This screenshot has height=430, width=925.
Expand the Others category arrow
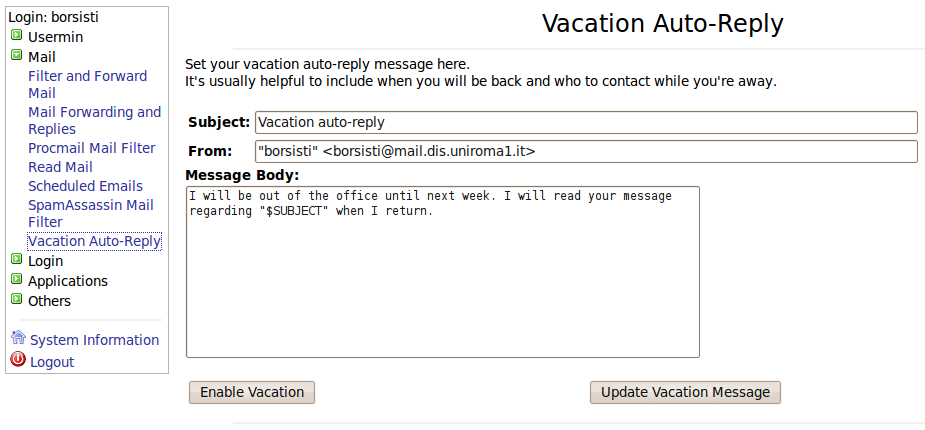pyautogui.click(x=16, y=300)
